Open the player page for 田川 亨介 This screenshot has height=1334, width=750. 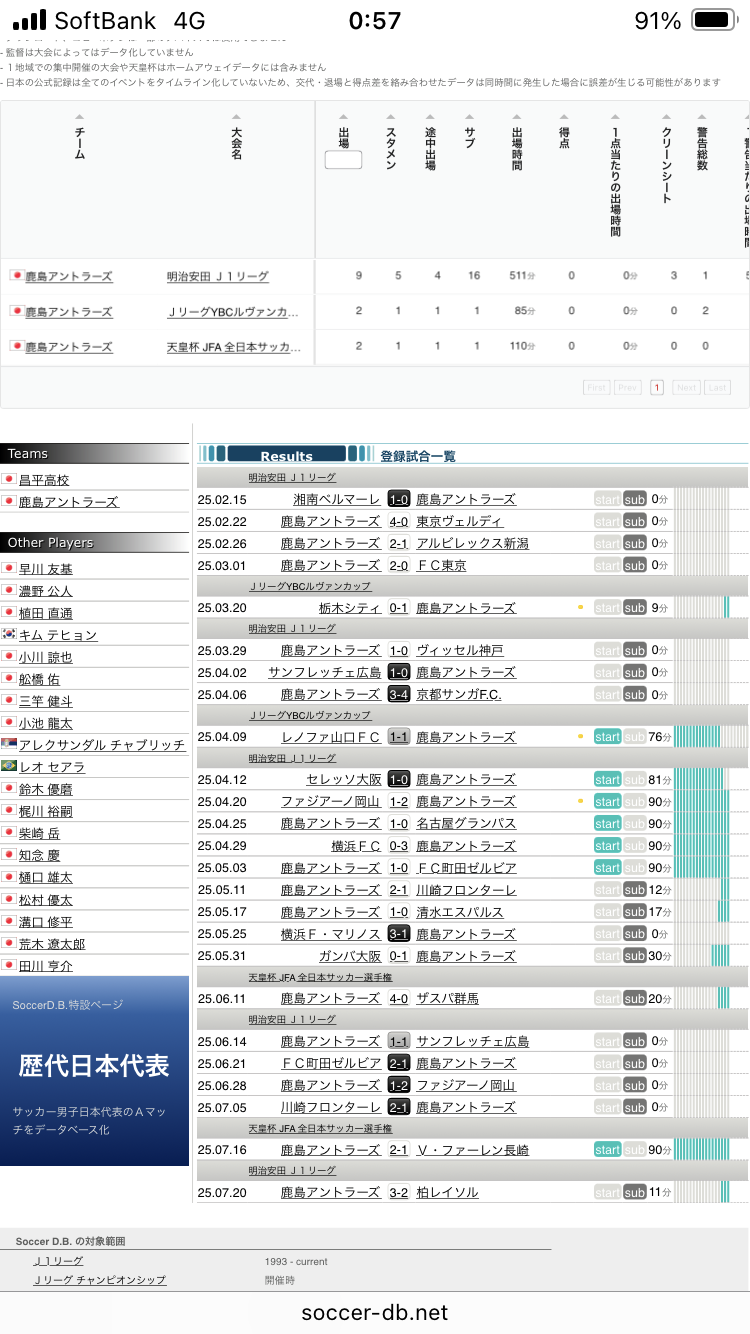46,966
